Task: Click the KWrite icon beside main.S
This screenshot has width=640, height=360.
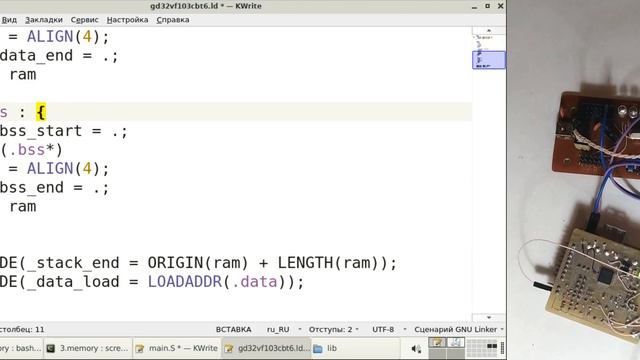Action: click(x=140, y=349)
